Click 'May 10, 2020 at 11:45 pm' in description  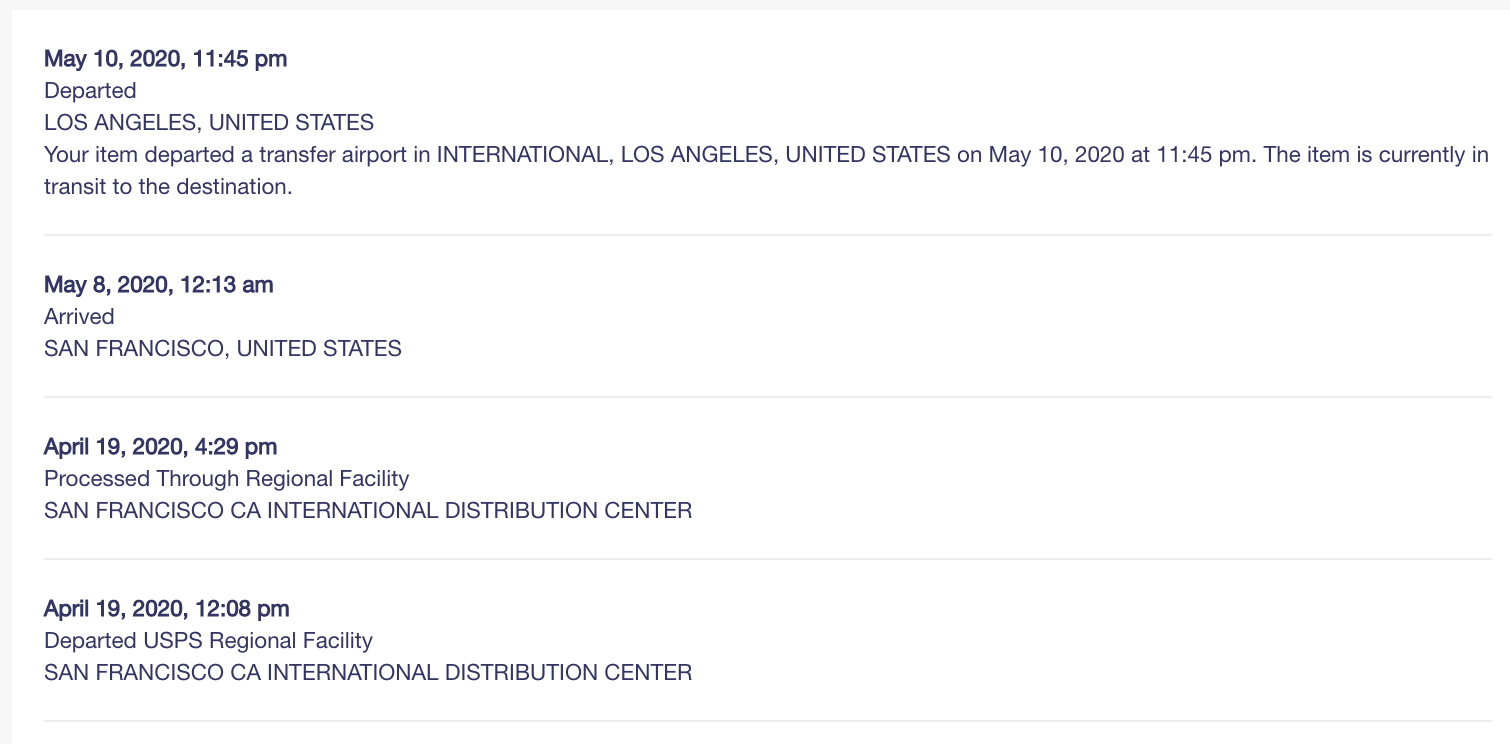point(1120,155)
